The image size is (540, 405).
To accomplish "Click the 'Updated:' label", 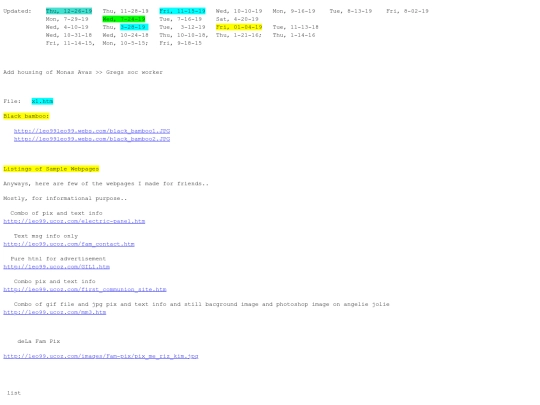I will [17, 11].
